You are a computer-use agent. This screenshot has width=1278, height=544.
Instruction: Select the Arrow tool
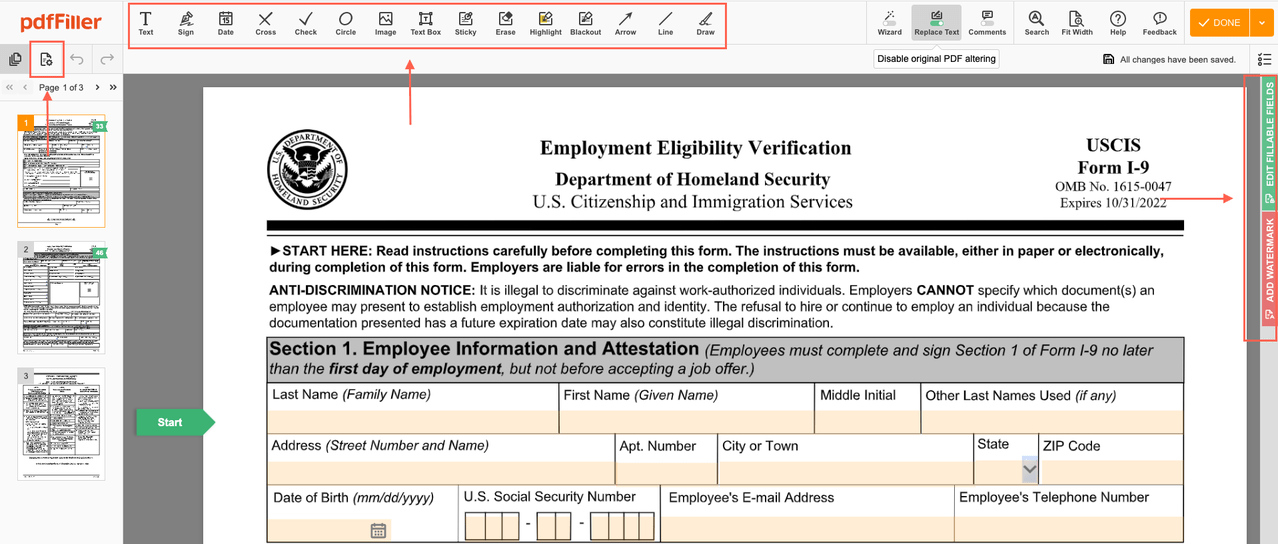tap(625, 23)
